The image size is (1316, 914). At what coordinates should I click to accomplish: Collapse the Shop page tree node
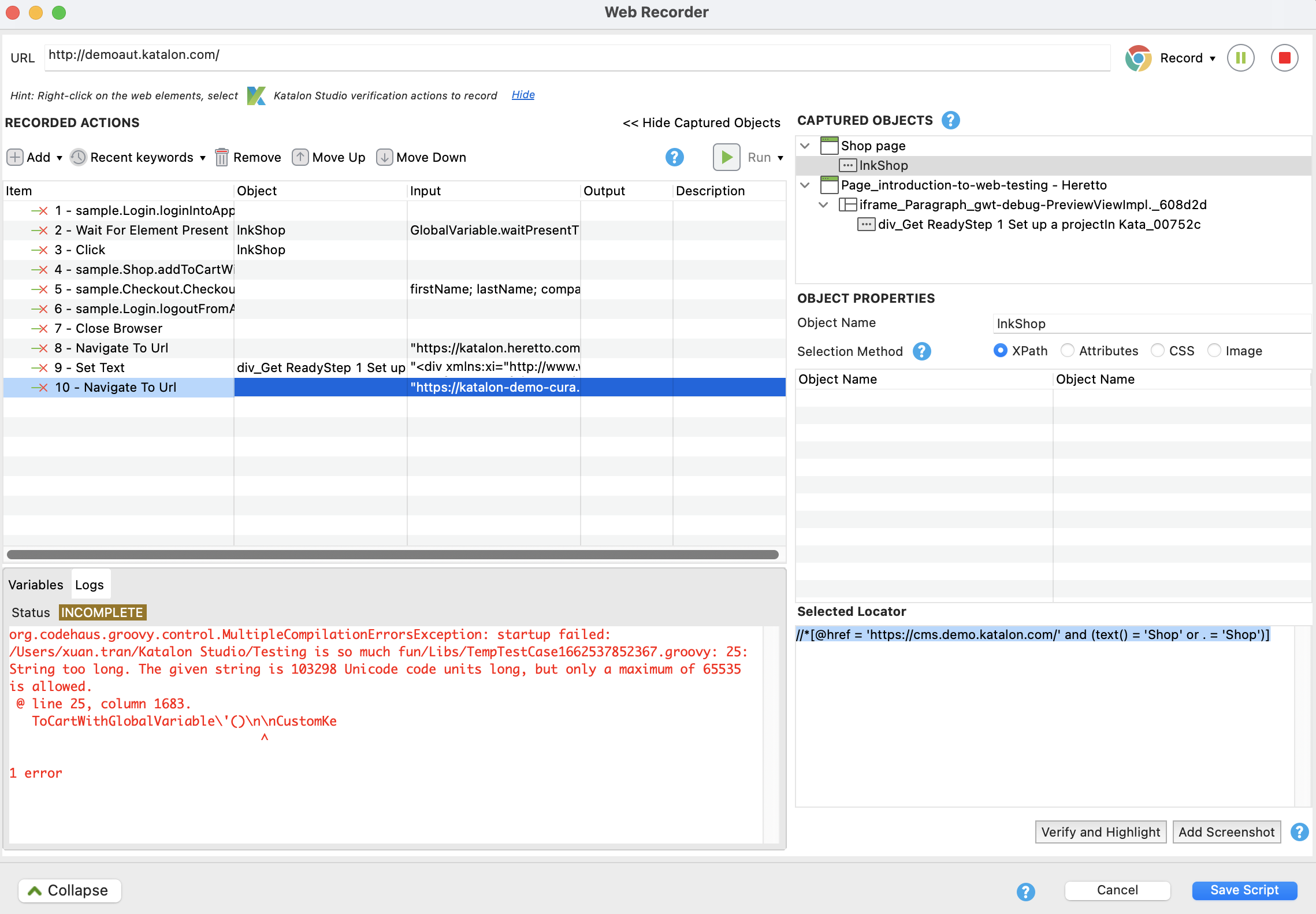pyautogui.click(x=805, y=146)
